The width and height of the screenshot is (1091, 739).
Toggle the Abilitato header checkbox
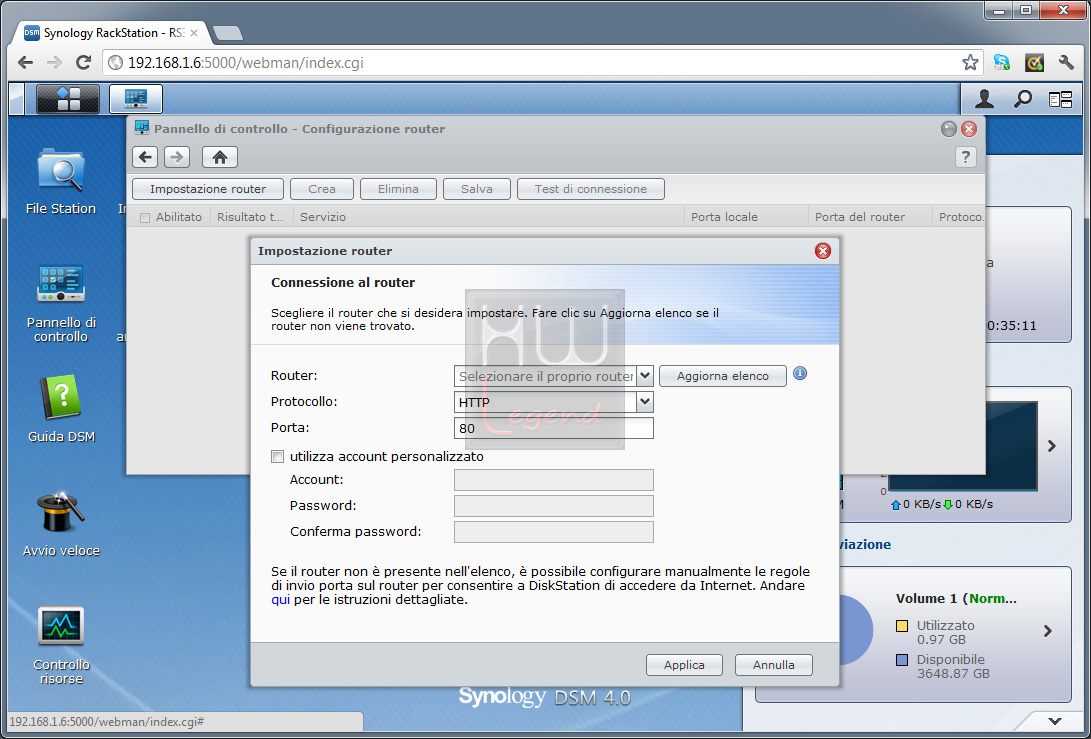[x=145, y=218]
